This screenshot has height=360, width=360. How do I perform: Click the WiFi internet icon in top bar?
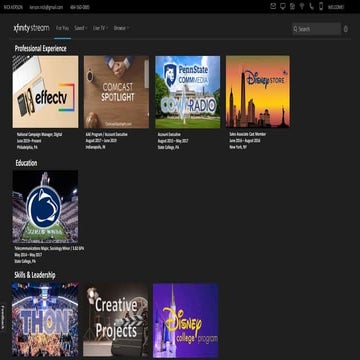302,6
